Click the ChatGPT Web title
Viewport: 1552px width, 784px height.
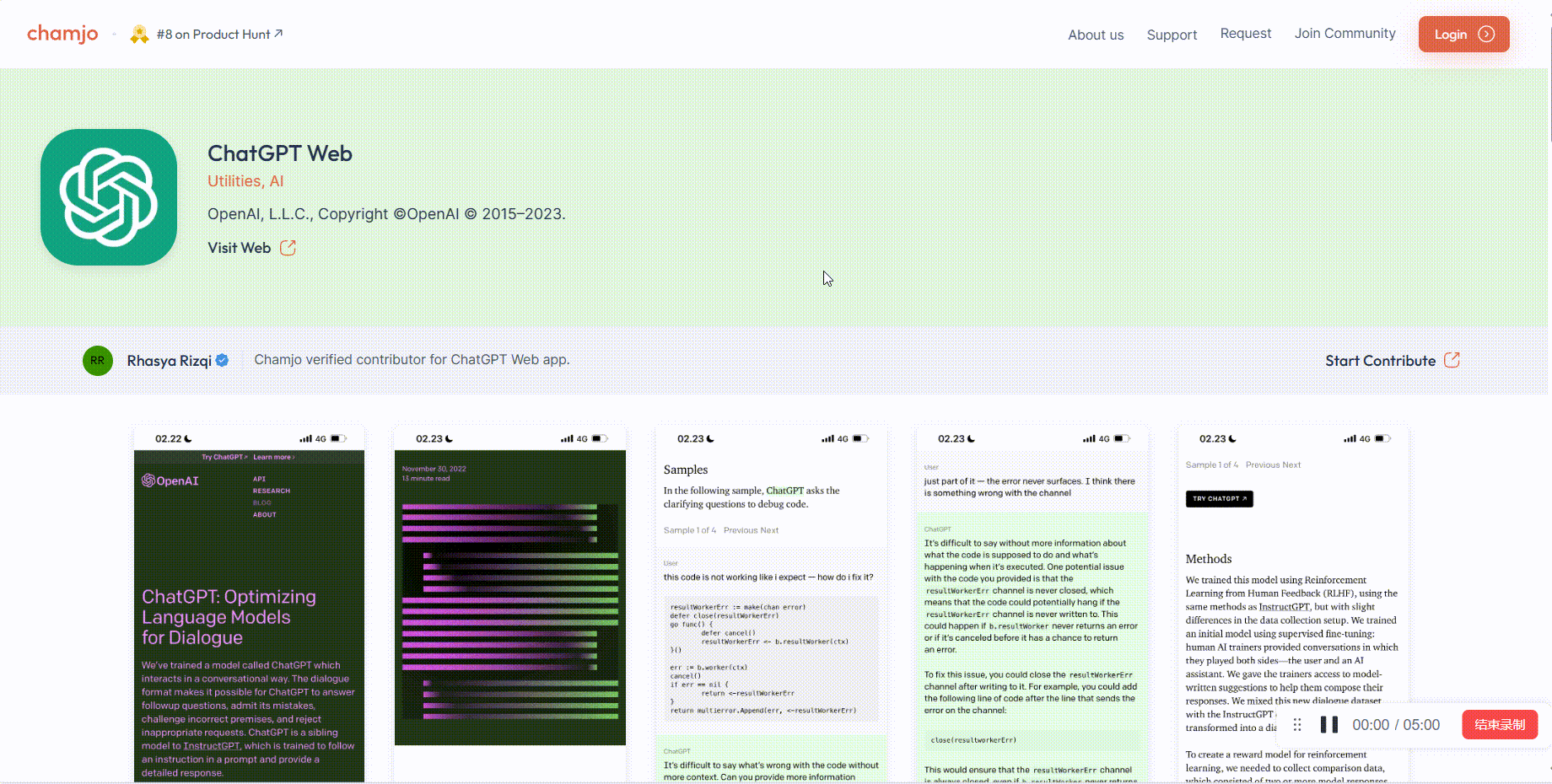[280, 153]
